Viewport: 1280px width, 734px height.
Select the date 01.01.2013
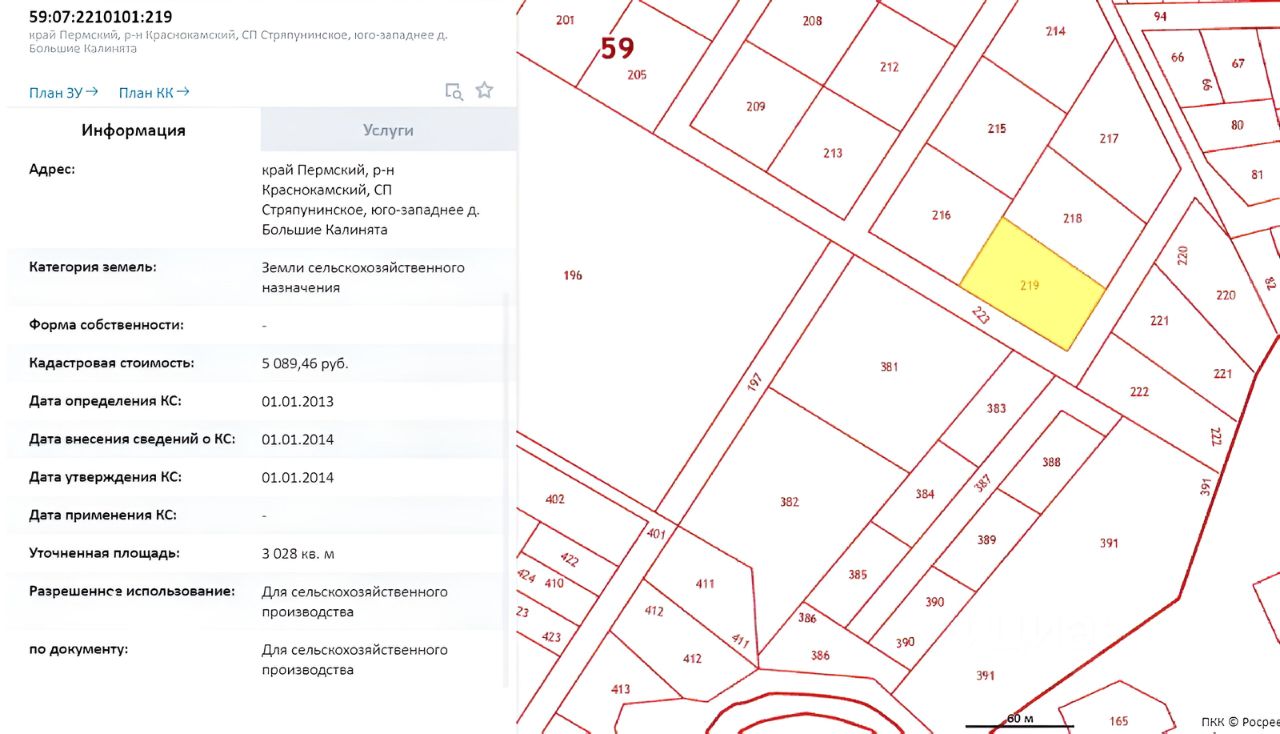click(x=298, y=401)
